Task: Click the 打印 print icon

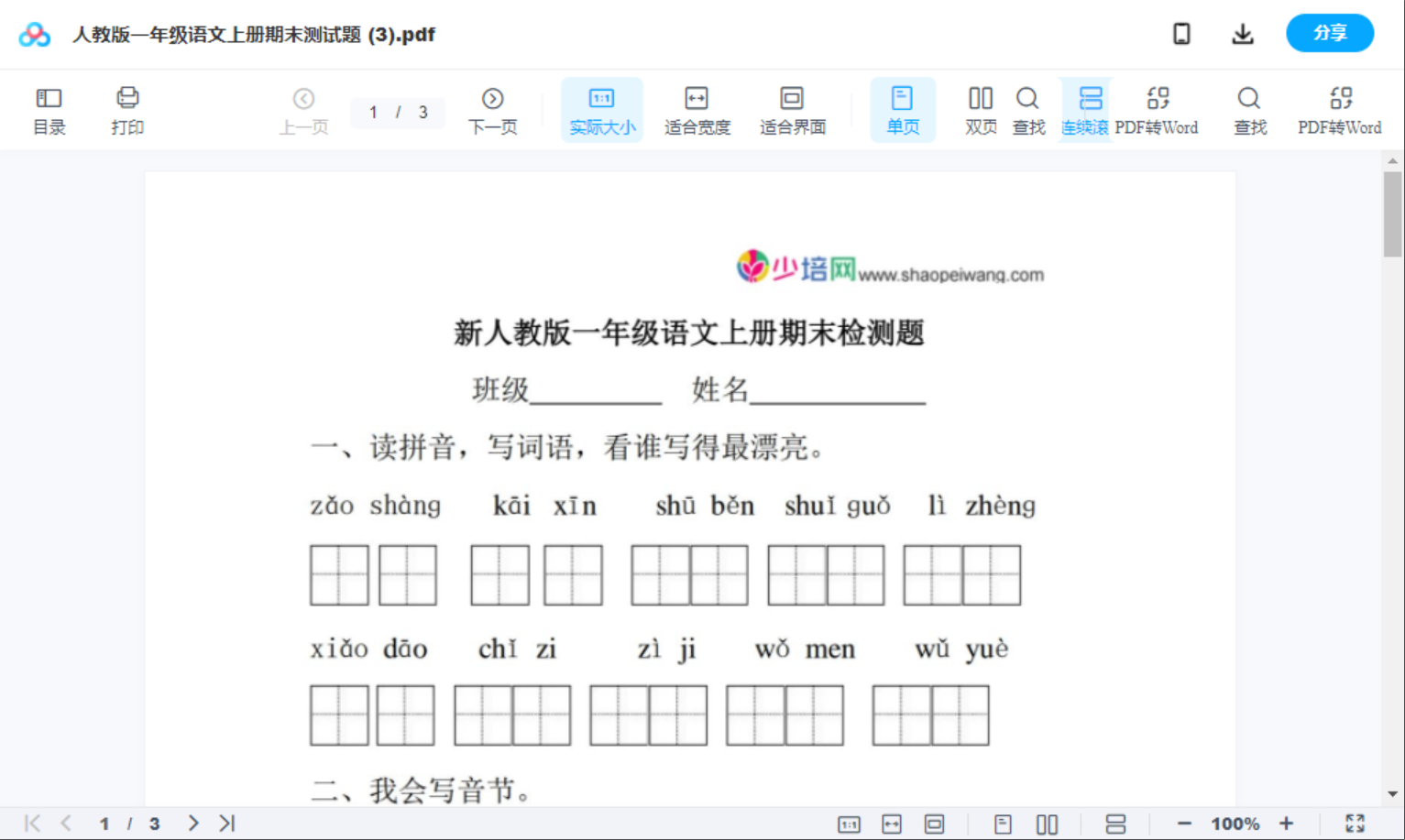Action: (126, 108)
